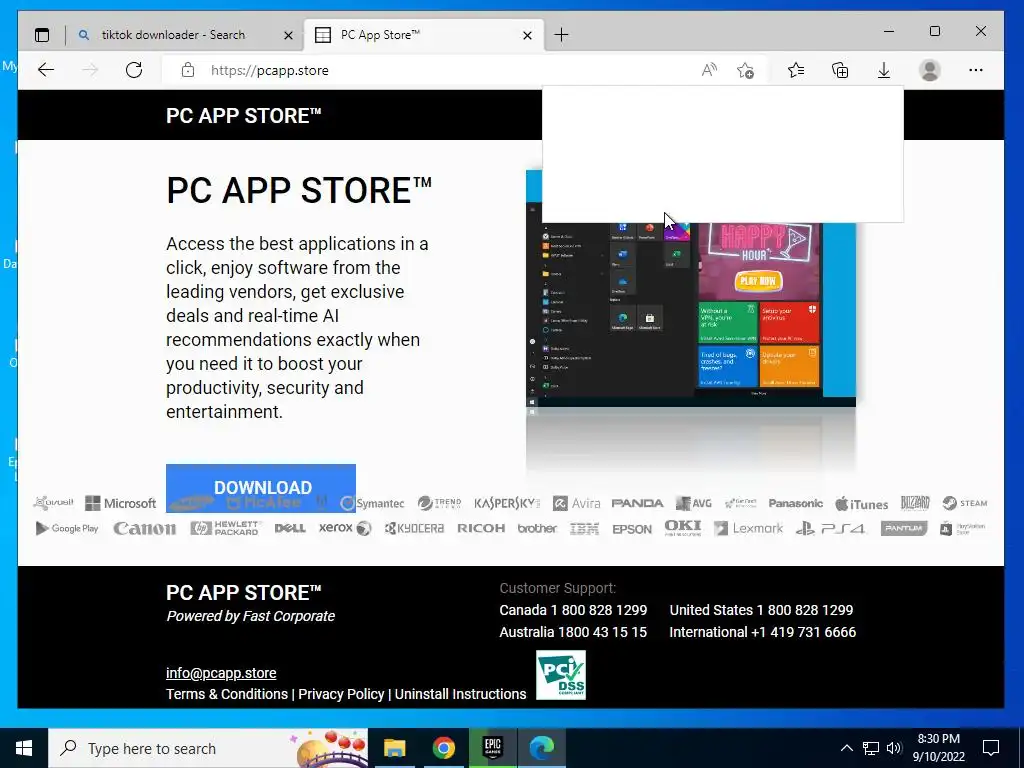
Task: Show hidden system tray icons chevron
Action: [846, 748]
